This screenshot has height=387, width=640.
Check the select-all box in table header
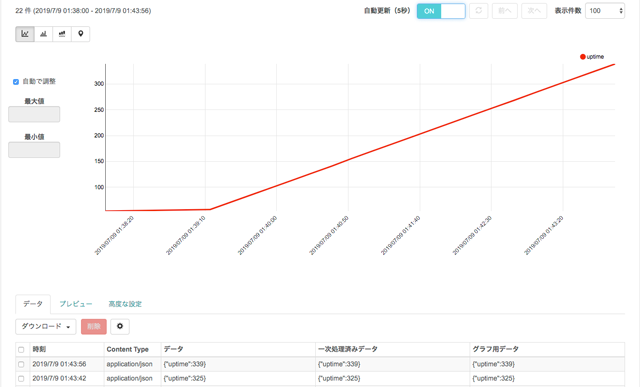click(x=21, y=349)
